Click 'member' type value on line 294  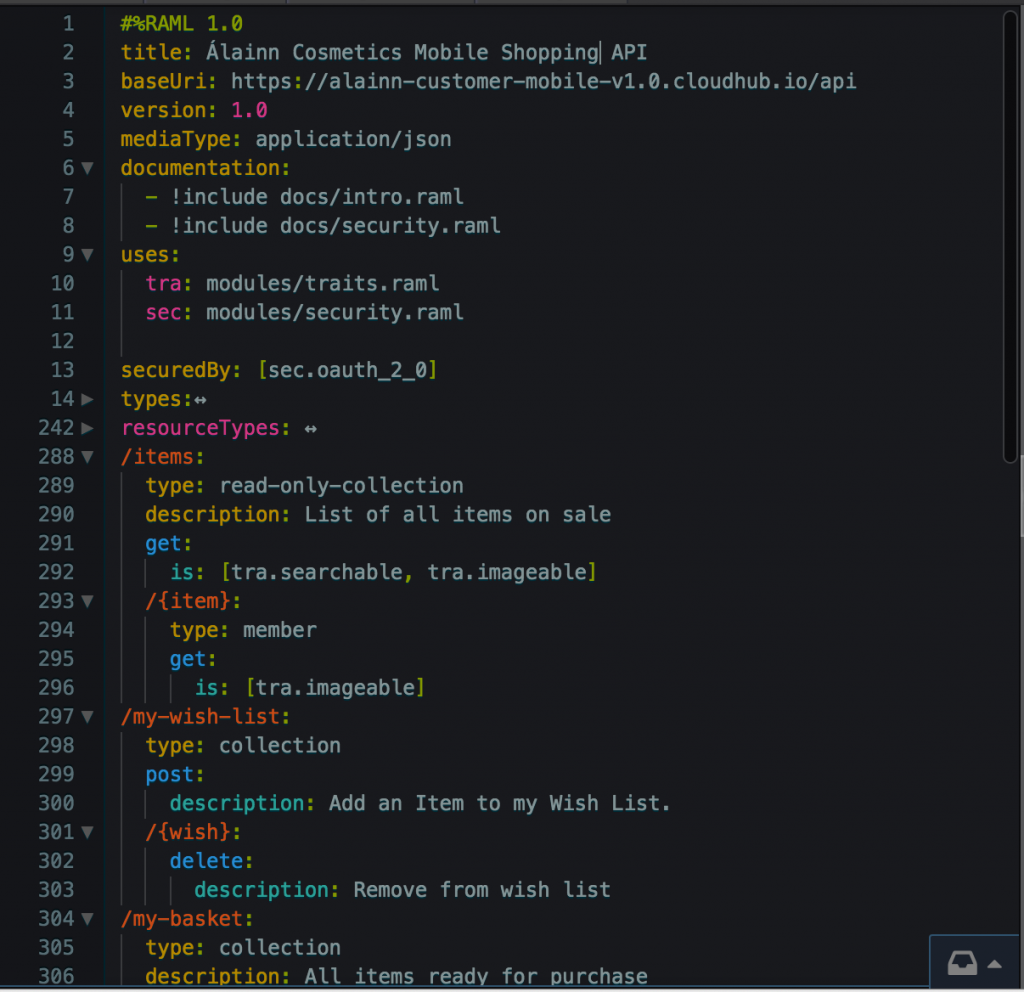280,630
